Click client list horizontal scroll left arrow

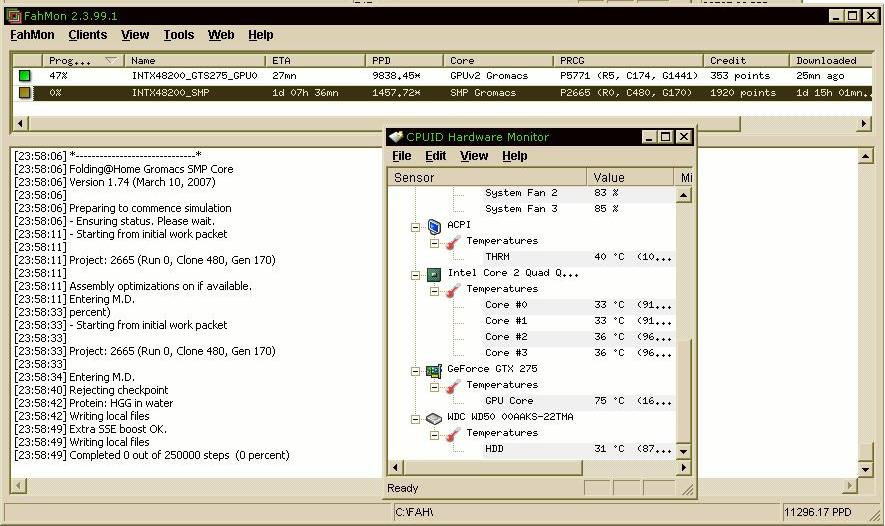[x=20, y=123]
